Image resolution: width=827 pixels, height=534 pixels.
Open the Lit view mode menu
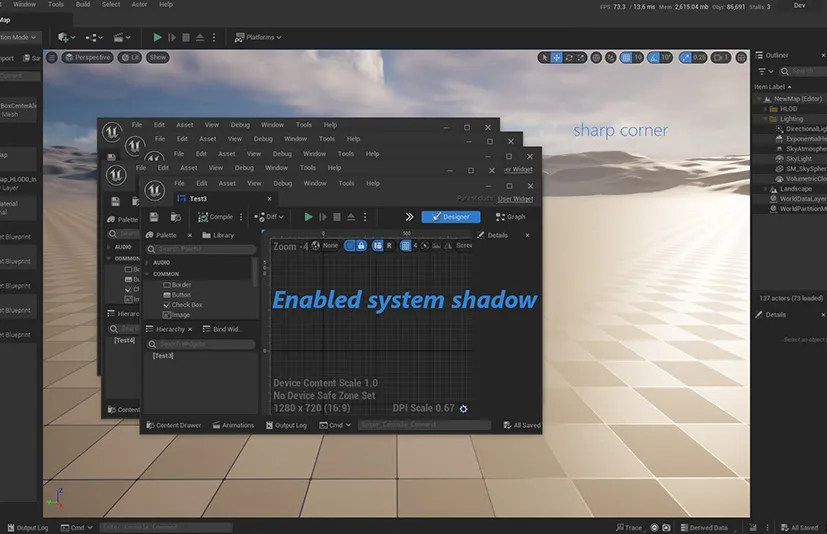pyautogui.click(x=130, y=57)
